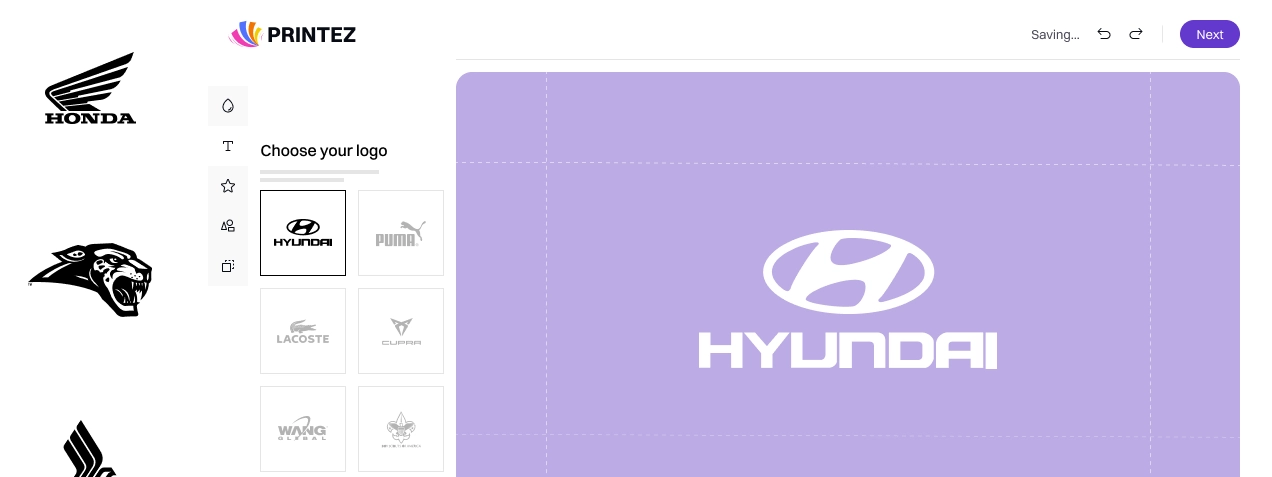Click the dashed-square layers icon in sidebar

228,266
